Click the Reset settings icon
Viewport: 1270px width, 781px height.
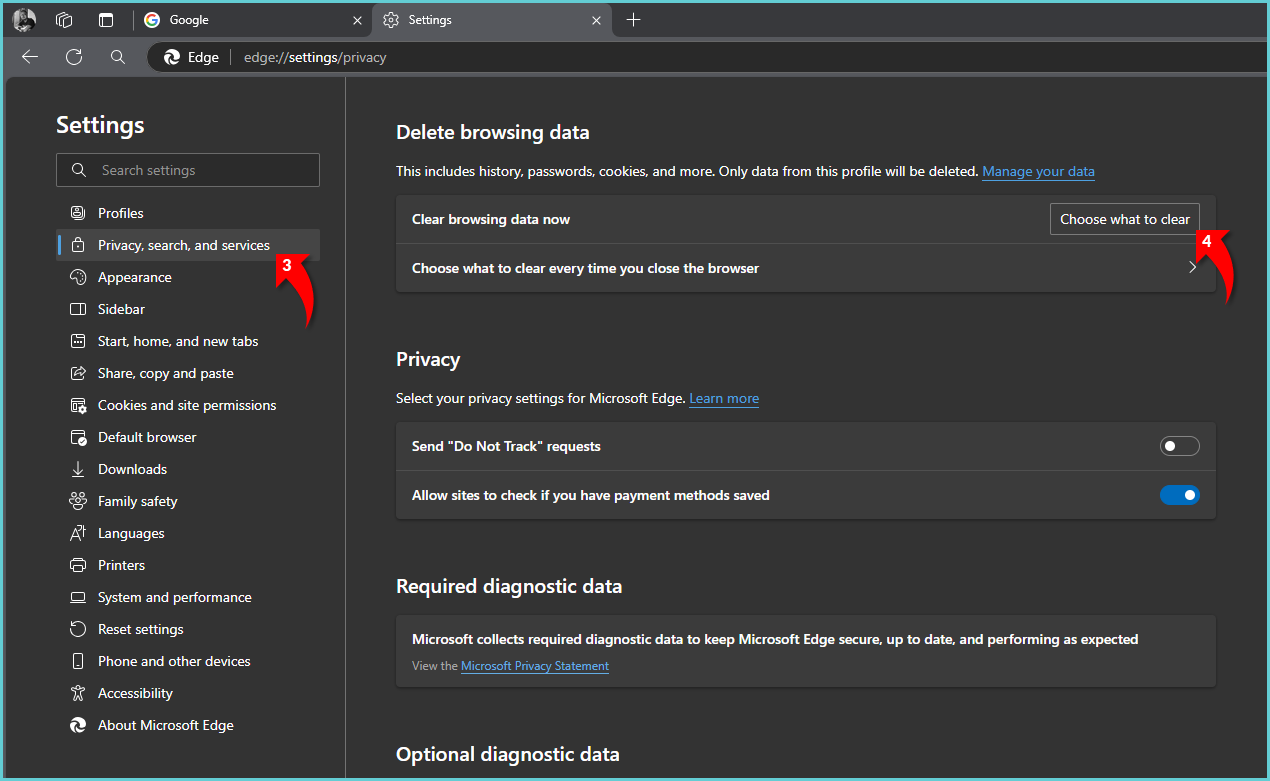(78, 629)
